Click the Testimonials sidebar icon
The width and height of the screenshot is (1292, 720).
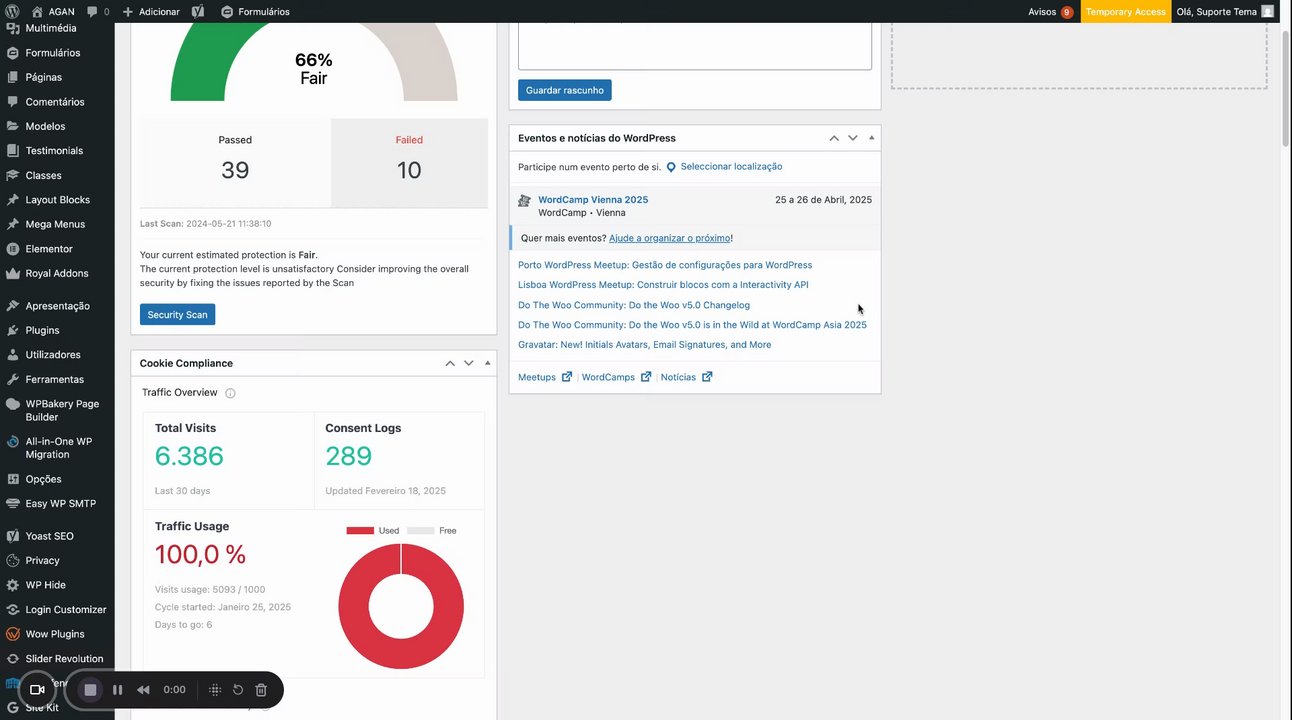(12, 151)
